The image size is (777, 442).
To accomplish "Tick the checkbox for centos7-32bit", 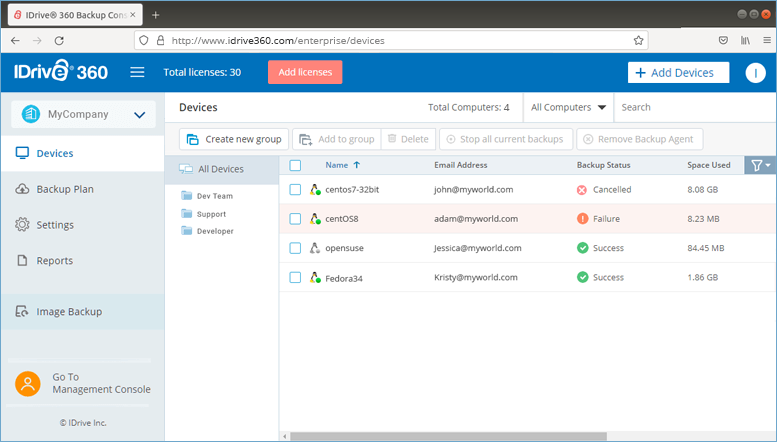I will coord(295,189).
